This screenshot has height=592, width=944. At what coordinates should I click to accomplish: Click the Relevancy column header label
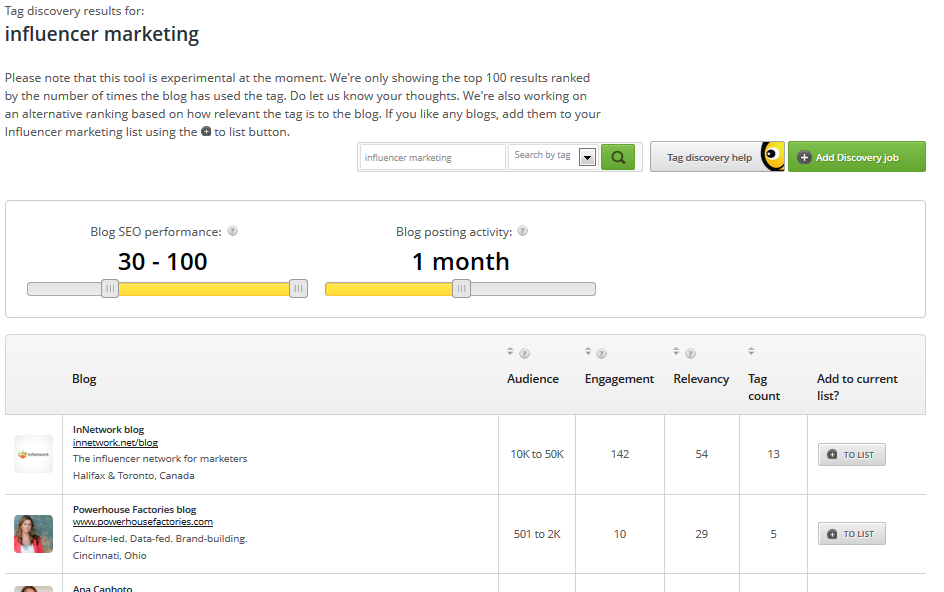701,379
